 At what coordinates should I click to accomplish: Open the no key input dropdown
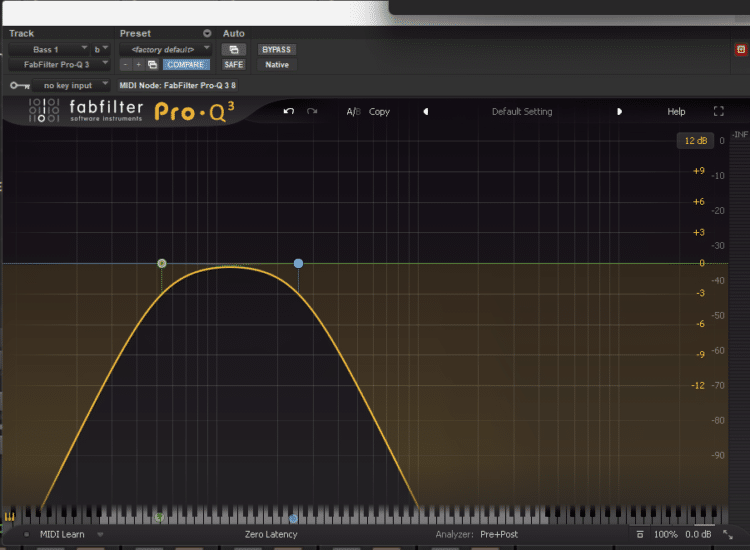tap(72, 86)
